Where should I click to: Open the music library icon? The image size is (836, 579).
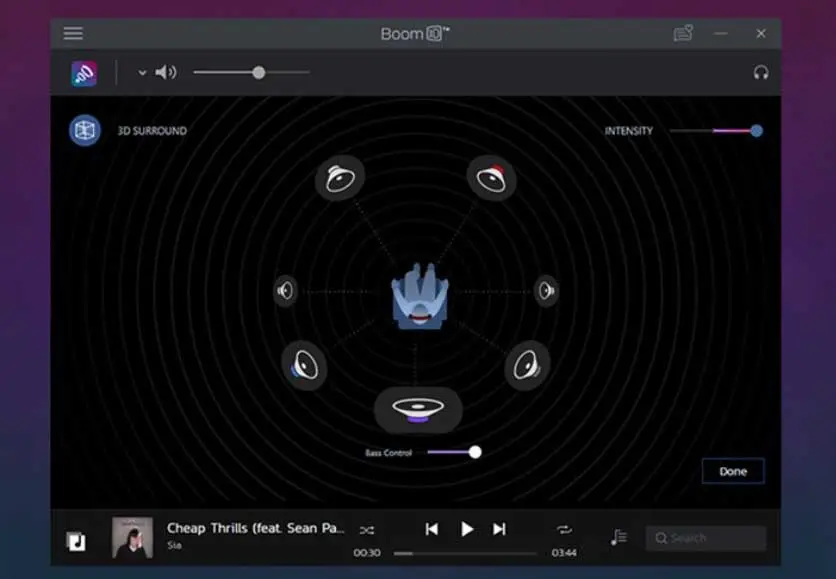tap(76, 541)
